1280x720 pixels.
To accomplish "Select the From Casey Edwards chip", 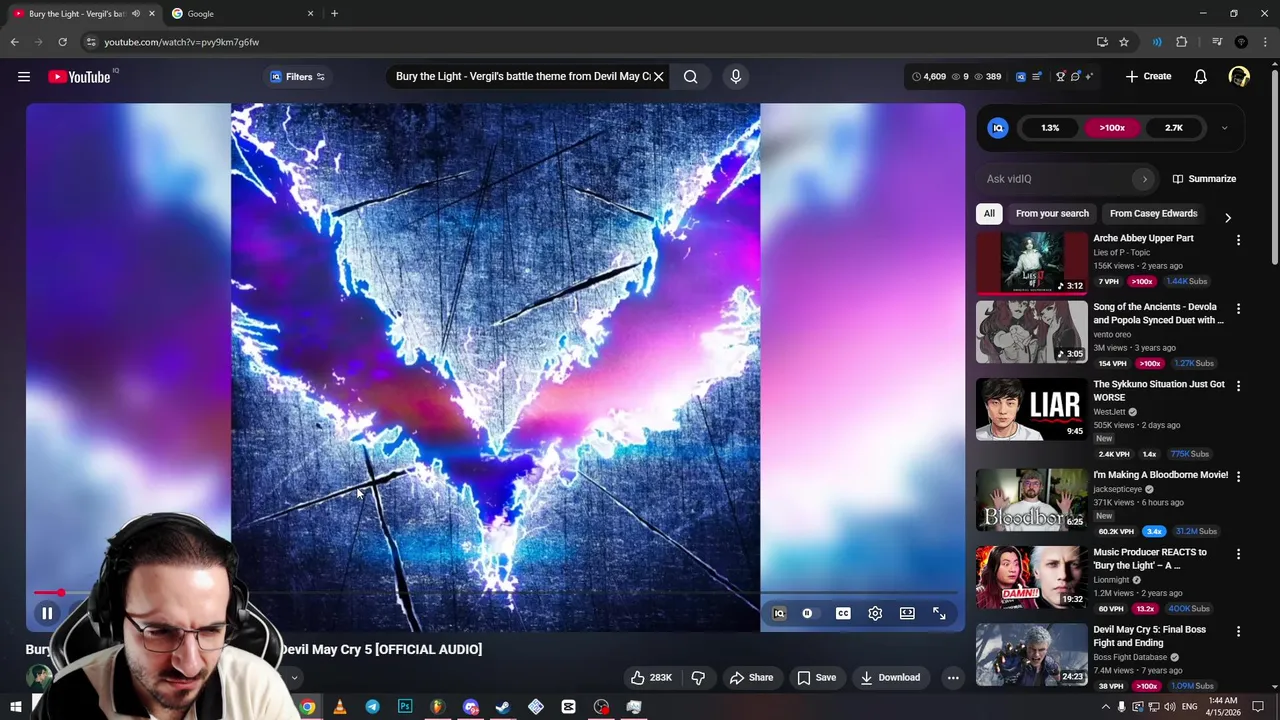I will [x=1153, y=213].
